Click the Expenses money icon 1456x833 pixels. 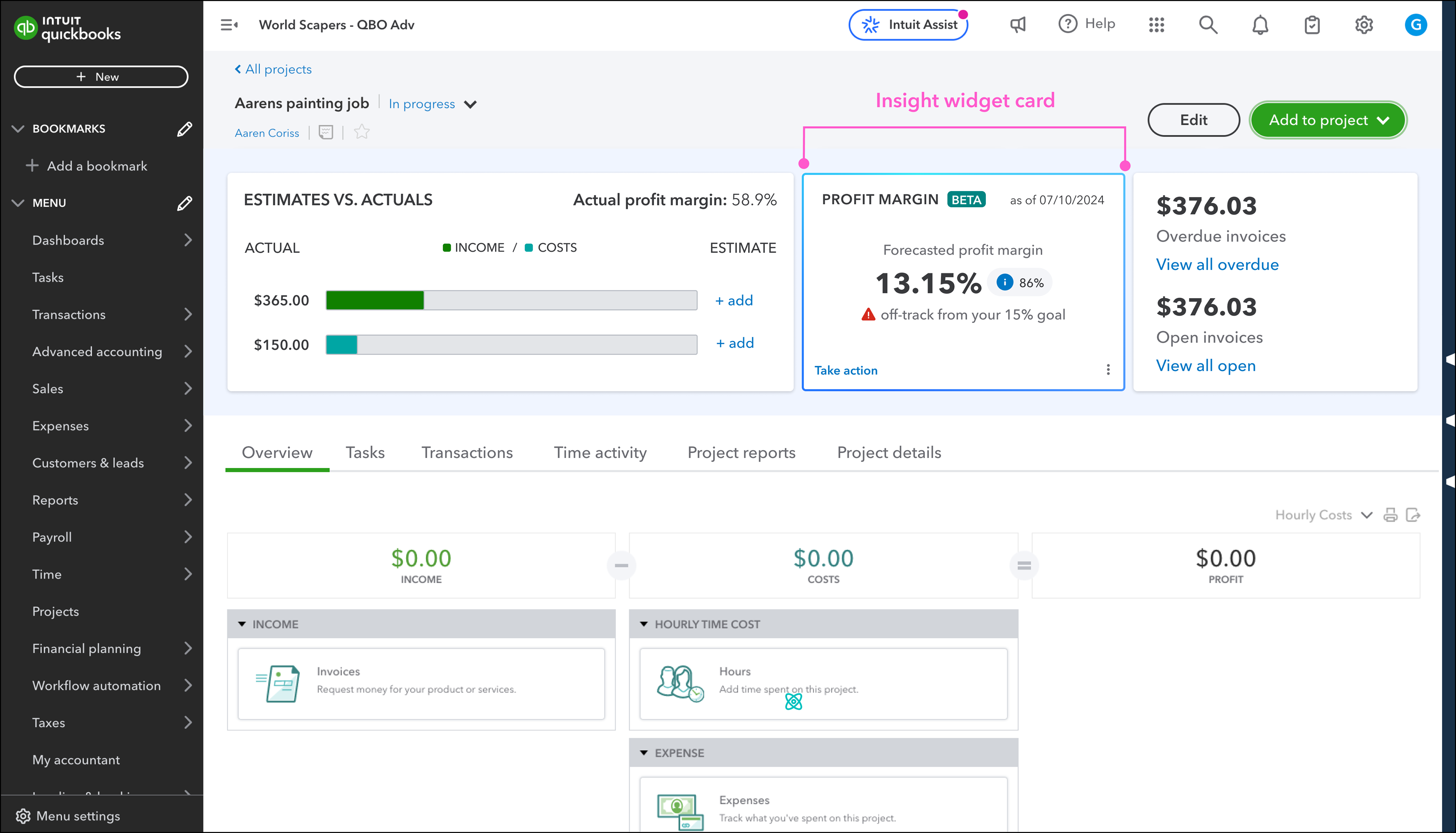coord(680,812)
